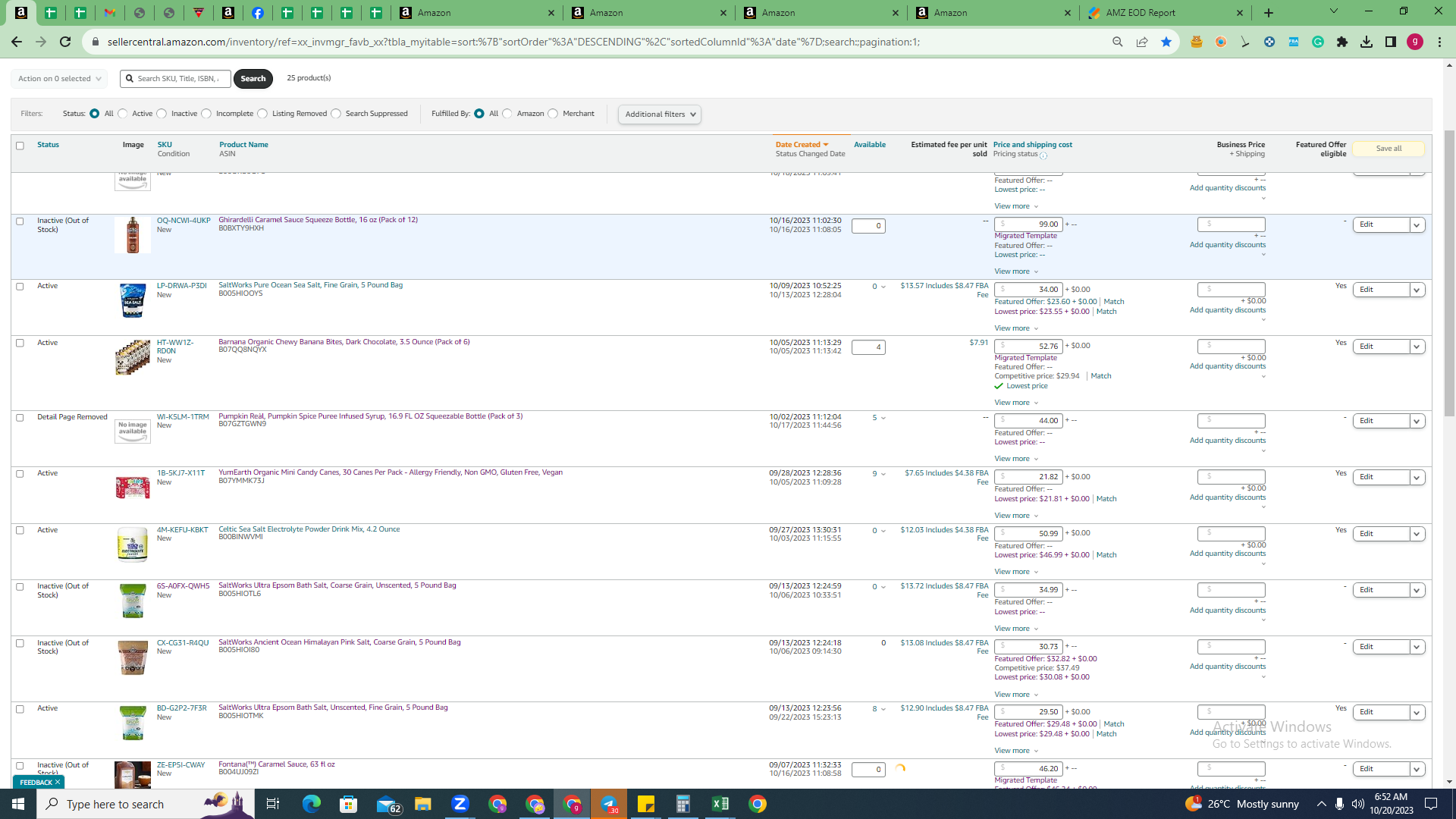Sort by the Product Name column header
The height and width of the screenshot is (819, 1456).
tap(243, 145)
